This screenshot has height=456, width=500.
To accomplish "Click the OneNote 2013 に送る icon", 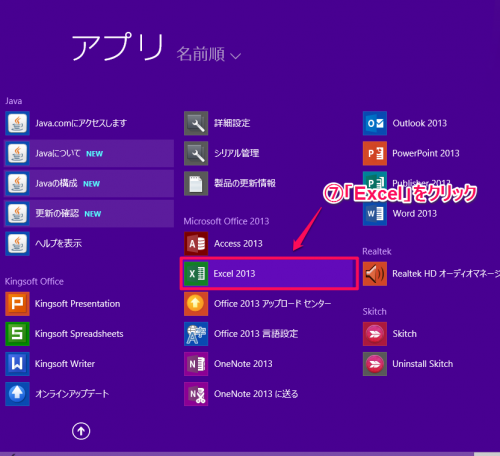I will [x=196, y=394].
